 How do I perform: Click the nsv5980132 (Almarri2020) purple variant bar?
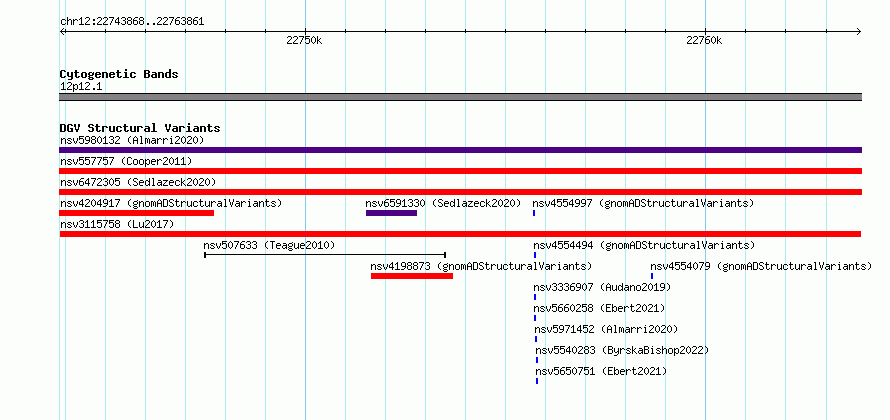point(460,150)
